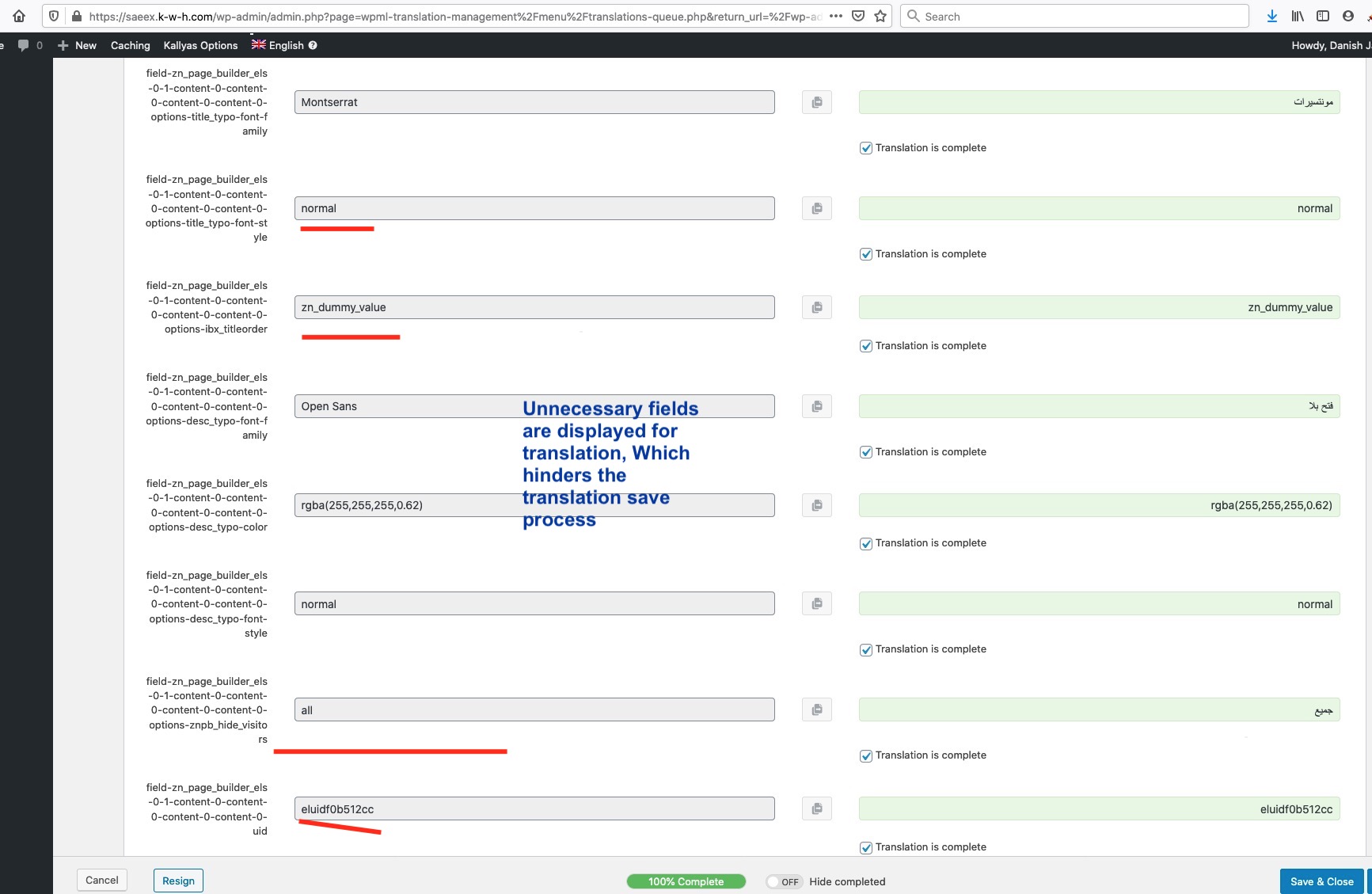Click the original 'eluidf0b512cc' source field
Viewport: 1372px width, 894px height.
pyautogui.click(x=534, y=808)
